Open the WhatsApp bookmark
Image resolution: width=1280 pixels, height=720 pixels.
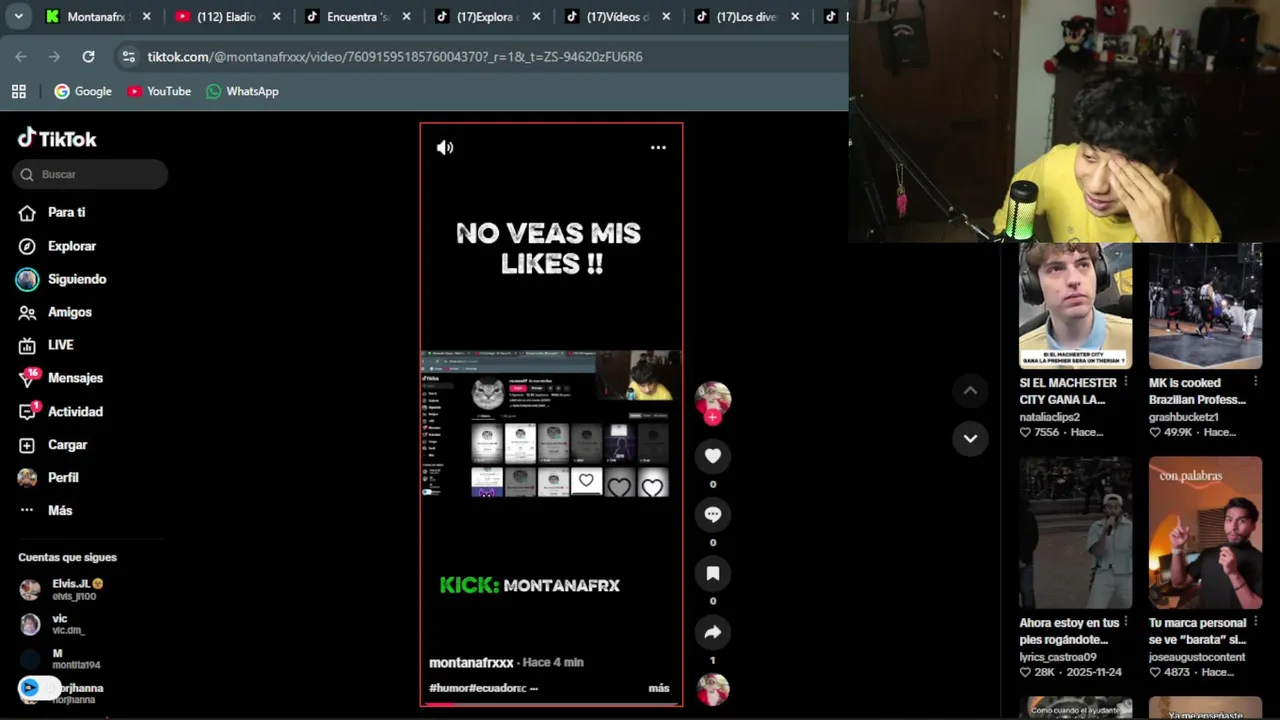pyautogui.click(x=242, y=91)
